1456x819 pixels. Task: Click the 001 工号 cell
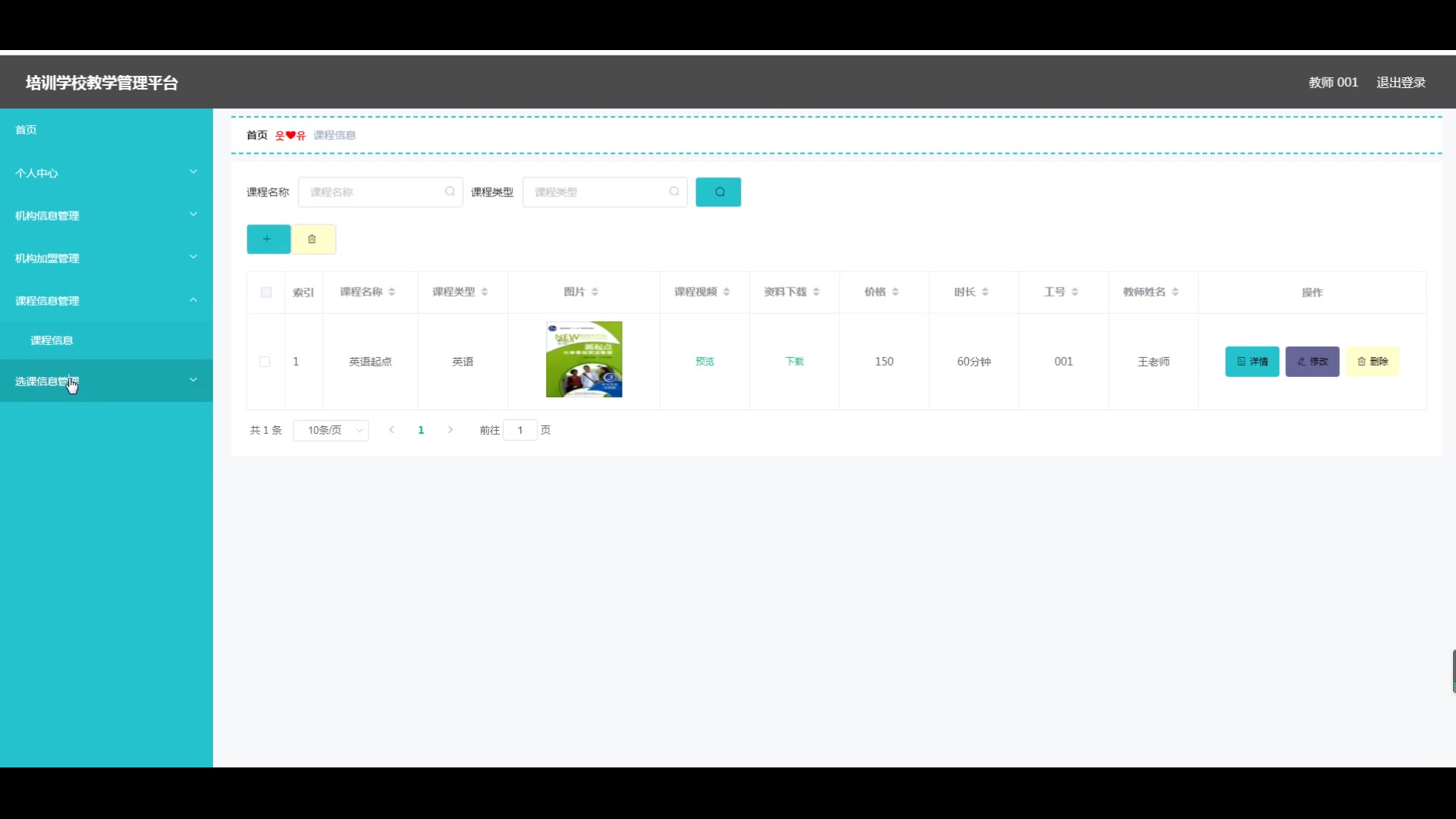coord(1064,362)
